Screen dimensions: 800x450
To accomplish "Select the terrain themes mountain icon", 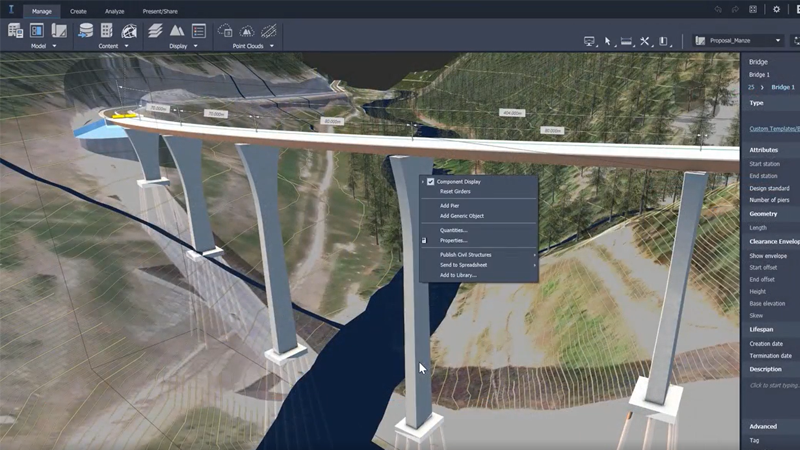I will (177, 31).
